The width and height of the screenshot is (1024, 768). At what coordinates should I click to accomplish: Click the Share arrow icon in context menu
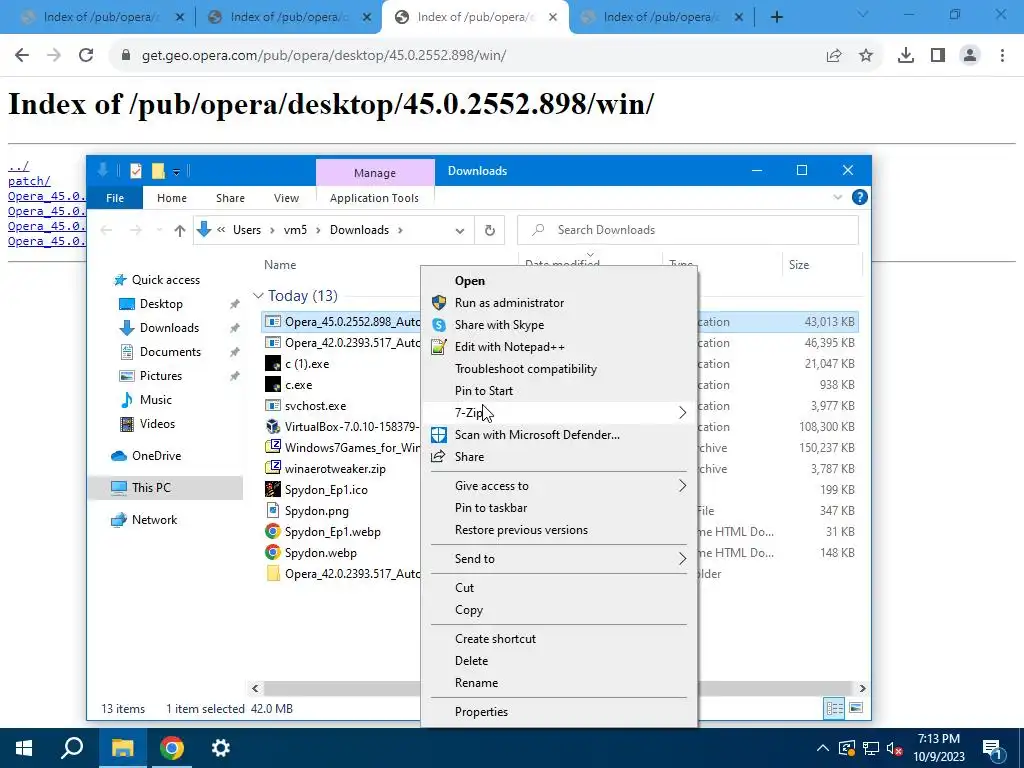pyautogui.click(x=439, y=456)
